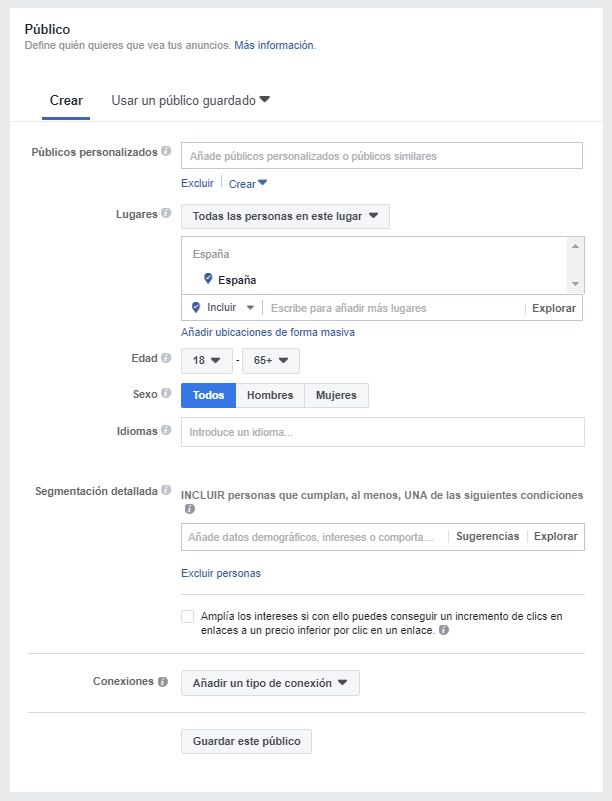The width and height of the screenshot is (612, 801).
Task: Click info icon beside Sexo label
Action: click(x=166, y=393)
